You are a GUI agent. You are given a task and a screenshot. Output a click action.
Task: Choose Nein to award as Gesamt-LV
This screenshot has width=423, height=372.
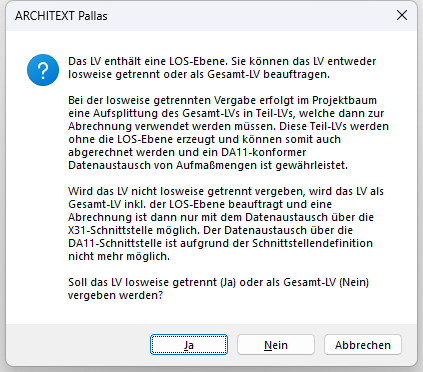tap(276, 345)
